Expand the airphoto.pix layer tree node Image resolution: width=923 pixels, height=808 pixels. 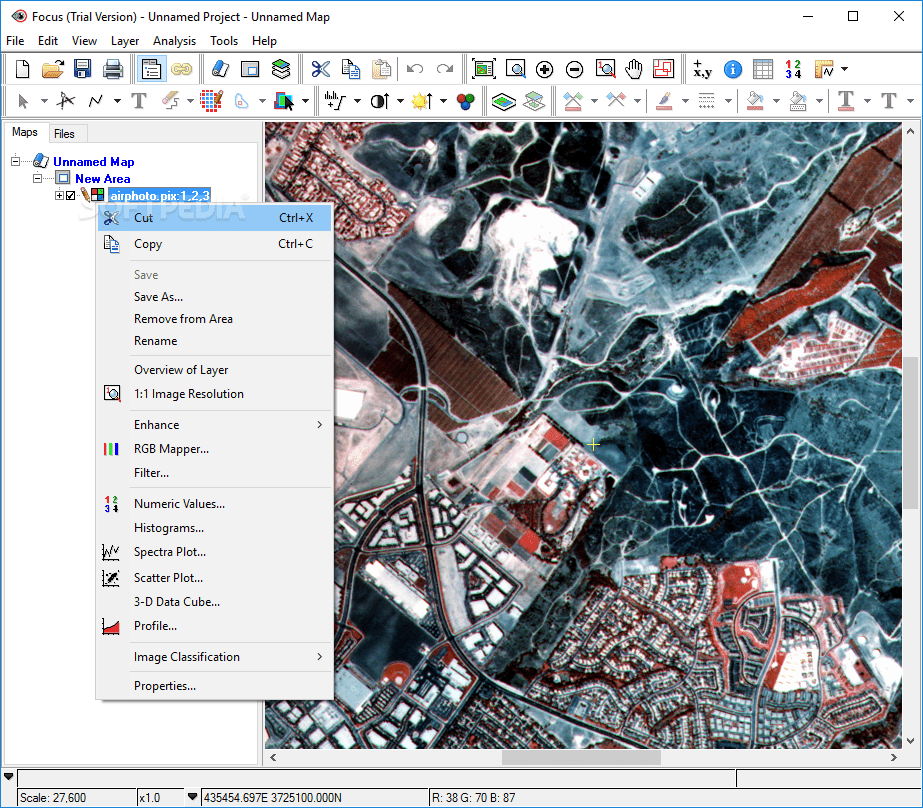[58, 196]
